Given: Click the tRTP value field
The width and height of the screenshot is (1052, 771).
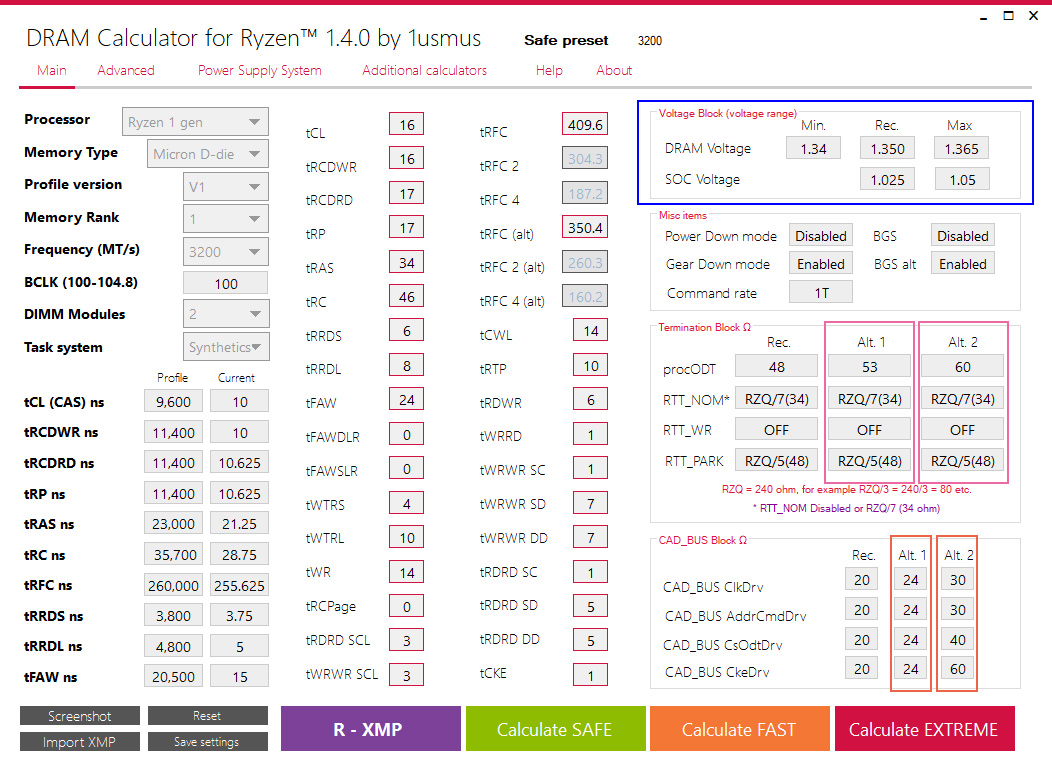Looking at the screenshot, I should tap(590, 366).
